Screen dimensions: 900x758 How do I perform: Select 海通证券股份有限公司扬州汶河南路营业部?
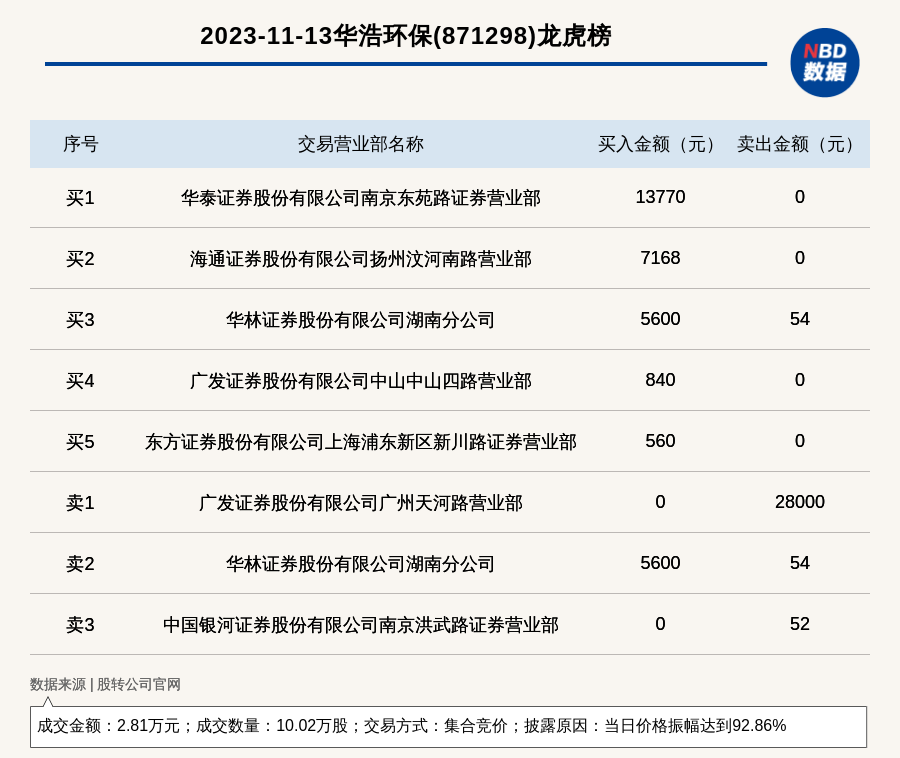(x=360, y=259)
